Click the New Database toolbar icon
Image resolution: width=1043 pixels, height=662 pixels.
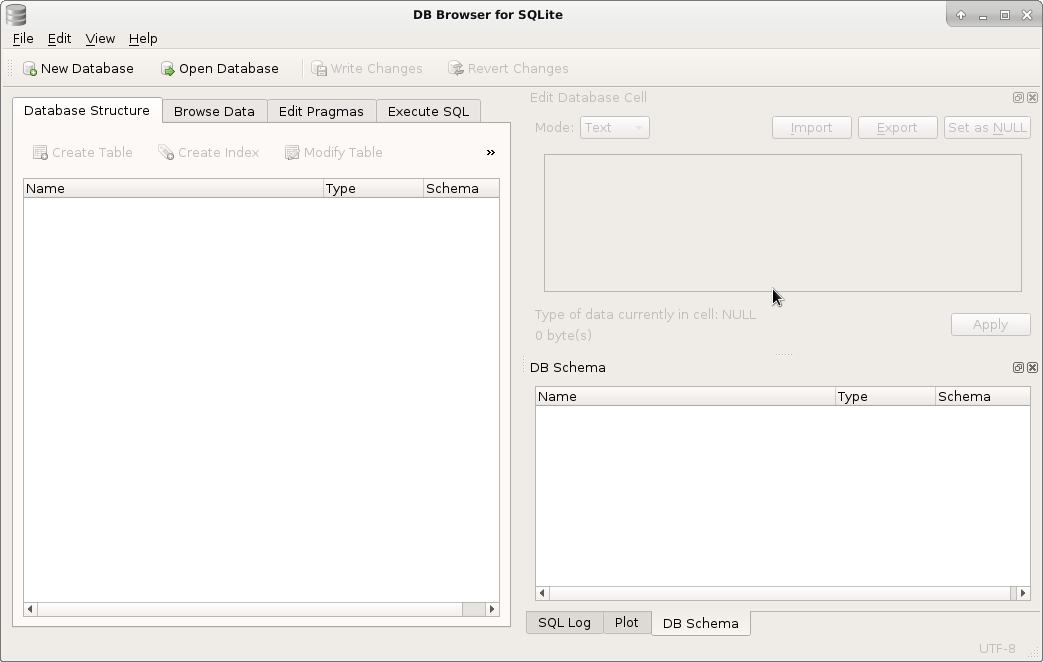click(30, 69)
